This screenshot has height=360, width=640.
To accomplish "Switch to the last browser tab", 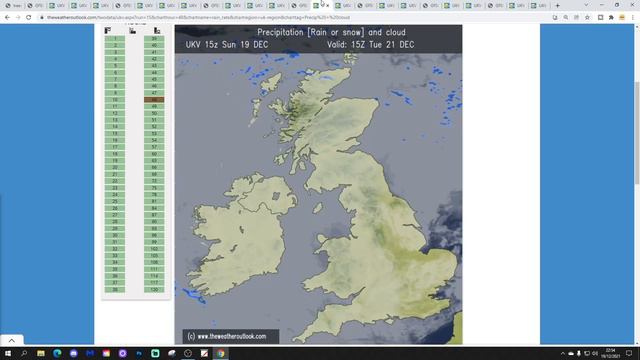I will (539, 6).
